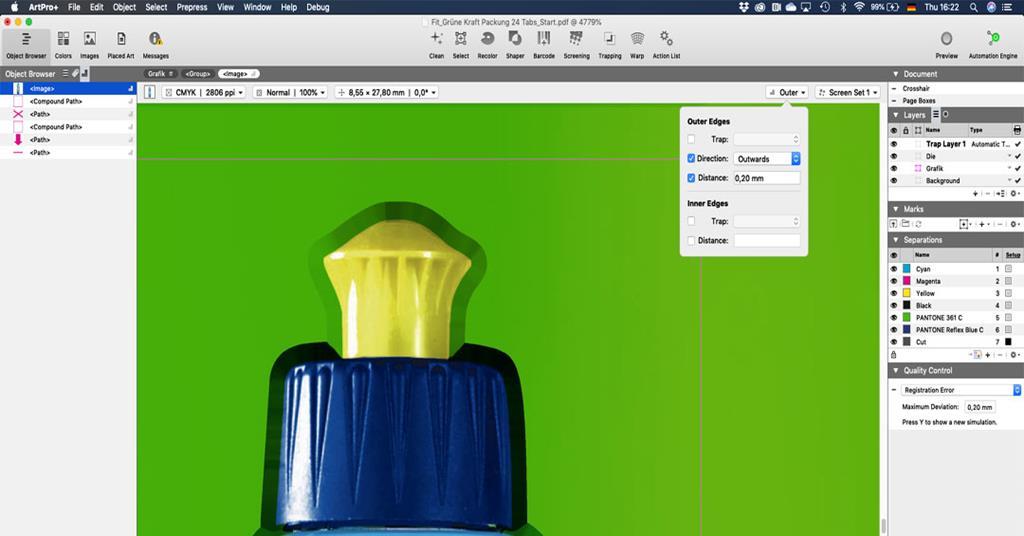This screenshot has width=1024, height=536.
Task: Click the Yellow separation color swatch
Action: coord(906,293)
